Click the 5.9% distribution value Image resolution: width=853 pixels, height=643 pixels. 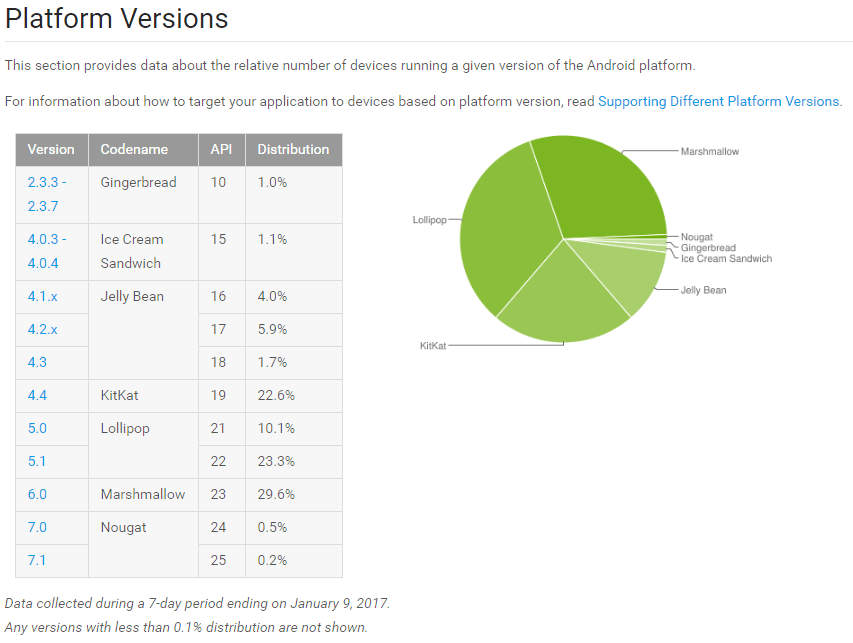[x=272, y=330]
